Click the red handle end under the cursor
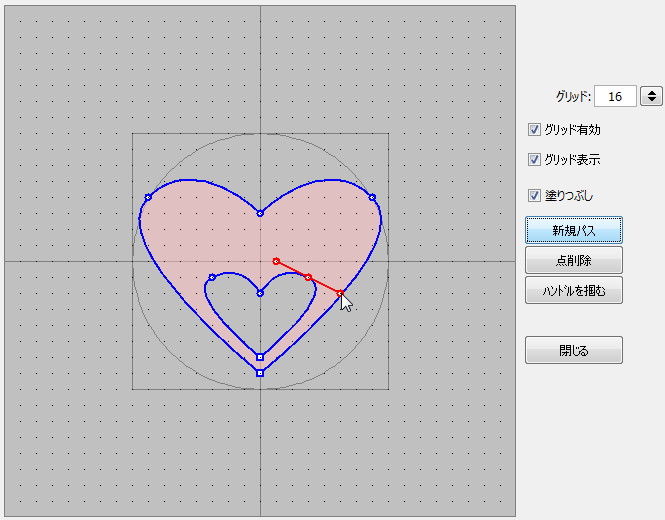This screenshot has width=665, height=520. click(340, 293)
